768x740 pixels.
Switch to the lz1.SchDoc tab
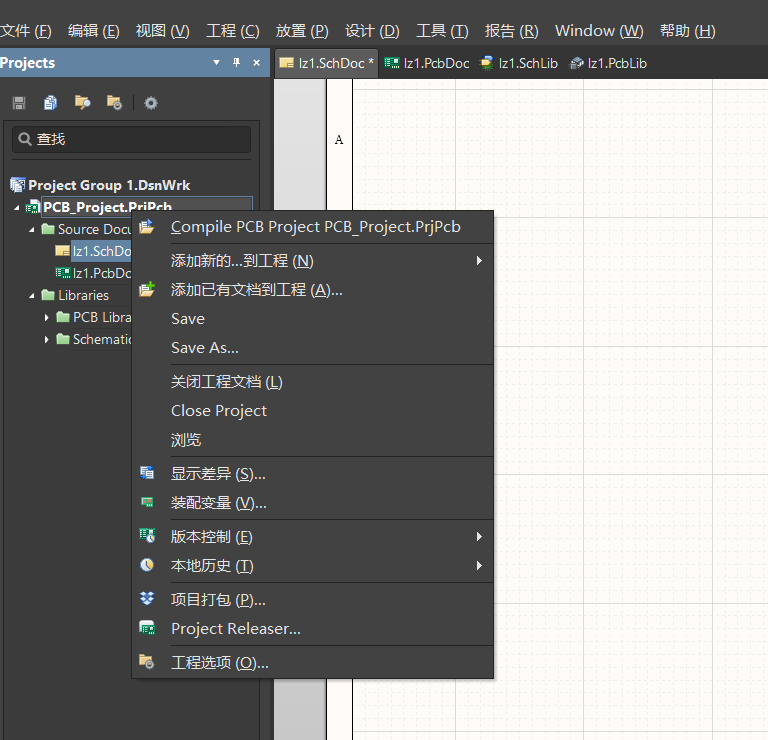[x=326, y=63]
